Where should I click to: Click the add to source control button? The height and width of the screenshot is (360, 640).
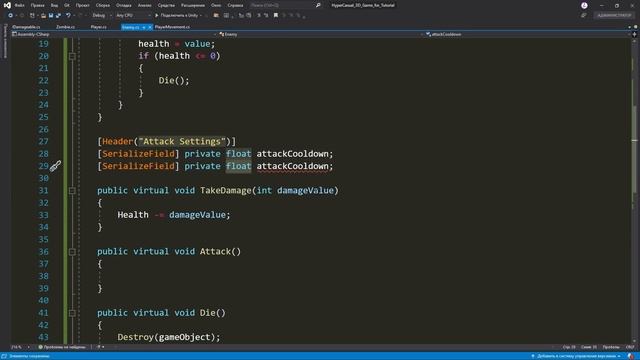click(x=576, y=356)
